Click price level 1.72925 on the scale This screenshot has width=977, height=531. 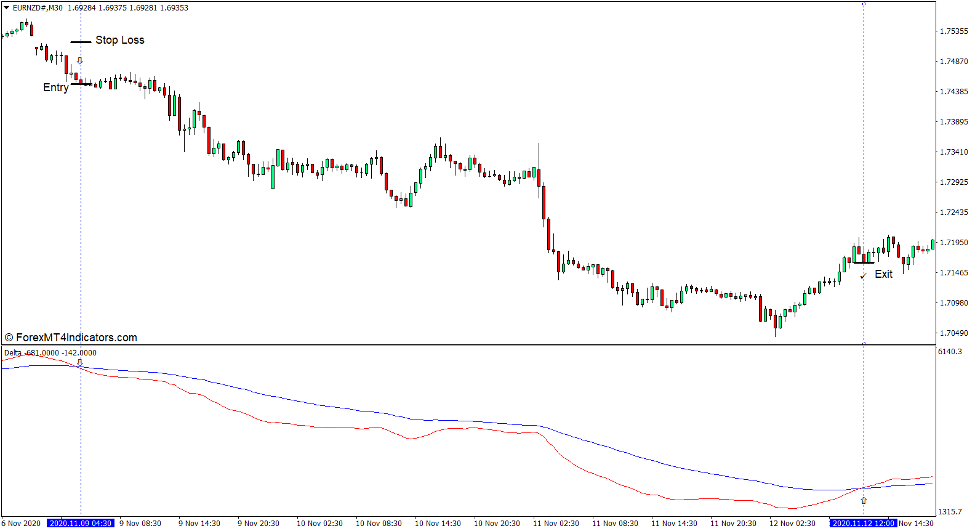(x=954, y=182)
